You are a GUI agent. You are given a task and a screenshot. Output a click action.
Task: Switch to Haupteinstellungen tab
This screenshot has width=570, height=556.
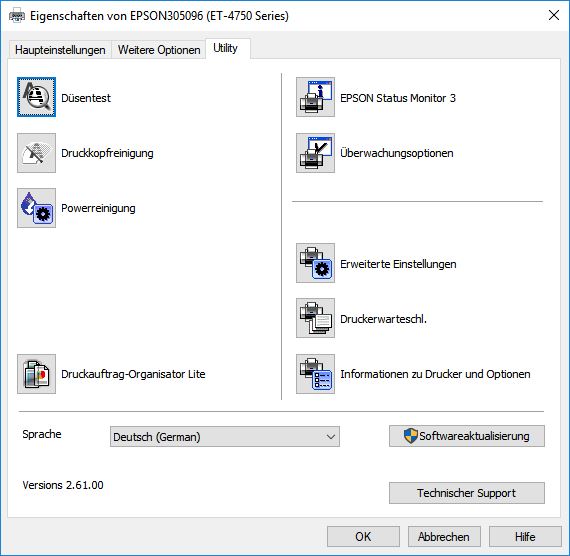point(60,50)
